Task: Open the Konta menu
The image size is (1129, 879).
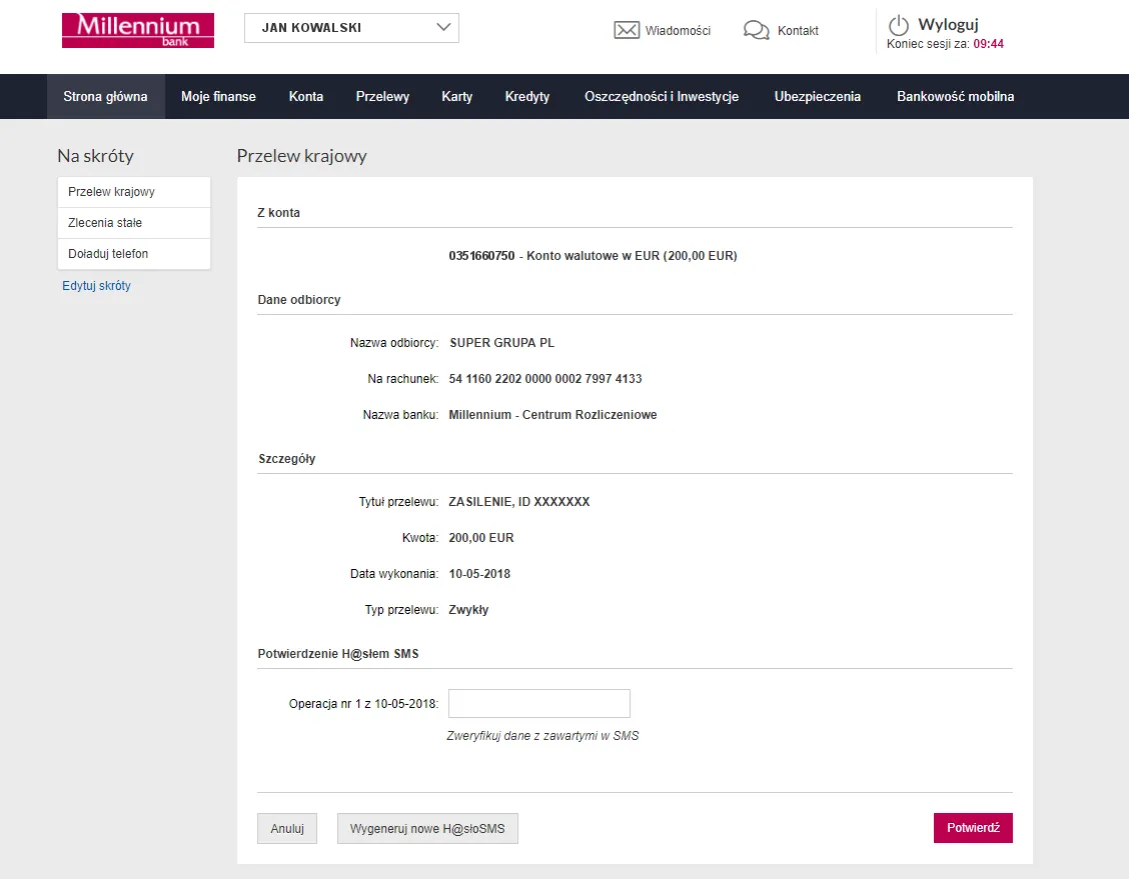Action: (x=306, y=97)
